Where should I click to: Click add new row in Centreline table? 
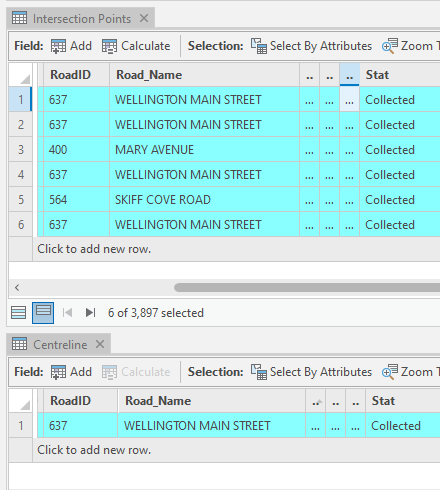tap(94, 450)
